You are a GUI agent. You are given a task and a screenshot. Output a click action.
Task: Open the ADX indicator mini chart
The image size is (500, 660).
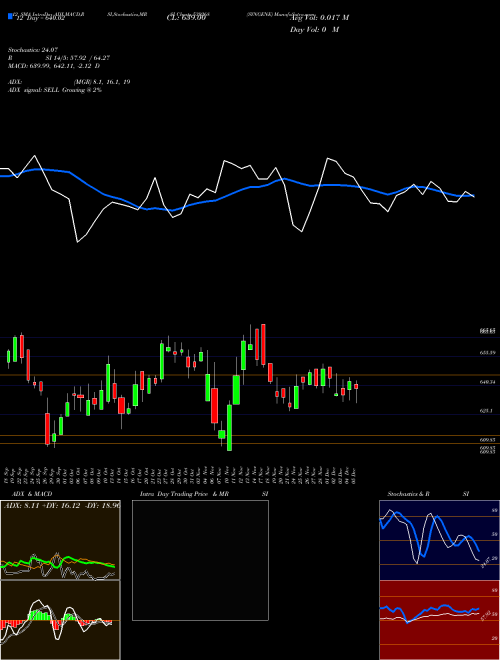point(60,540)
